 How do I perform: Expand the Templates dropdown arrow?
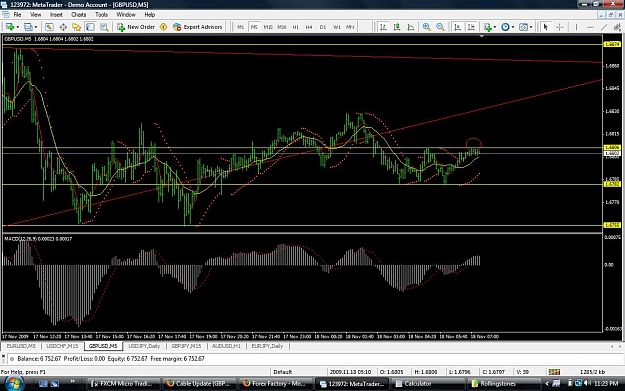(531, 27)
